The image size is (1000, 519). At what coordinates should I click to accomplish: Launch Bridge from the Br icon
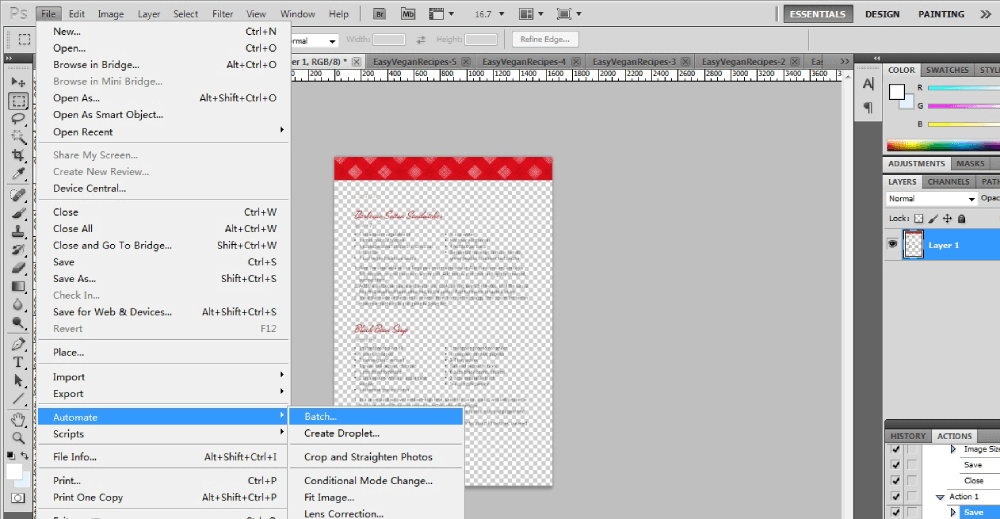tap(381, 14)
